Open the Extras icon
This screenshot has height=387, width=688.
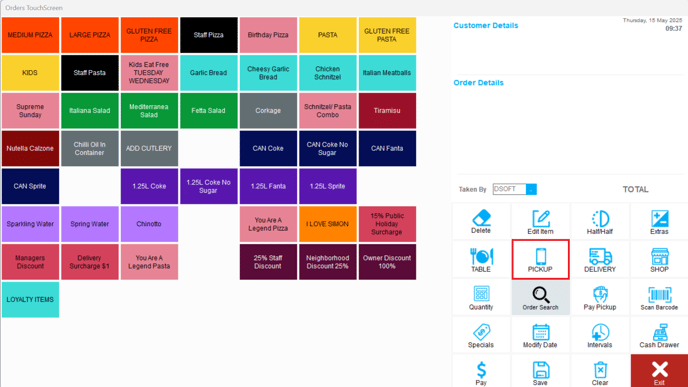(659, 218)
